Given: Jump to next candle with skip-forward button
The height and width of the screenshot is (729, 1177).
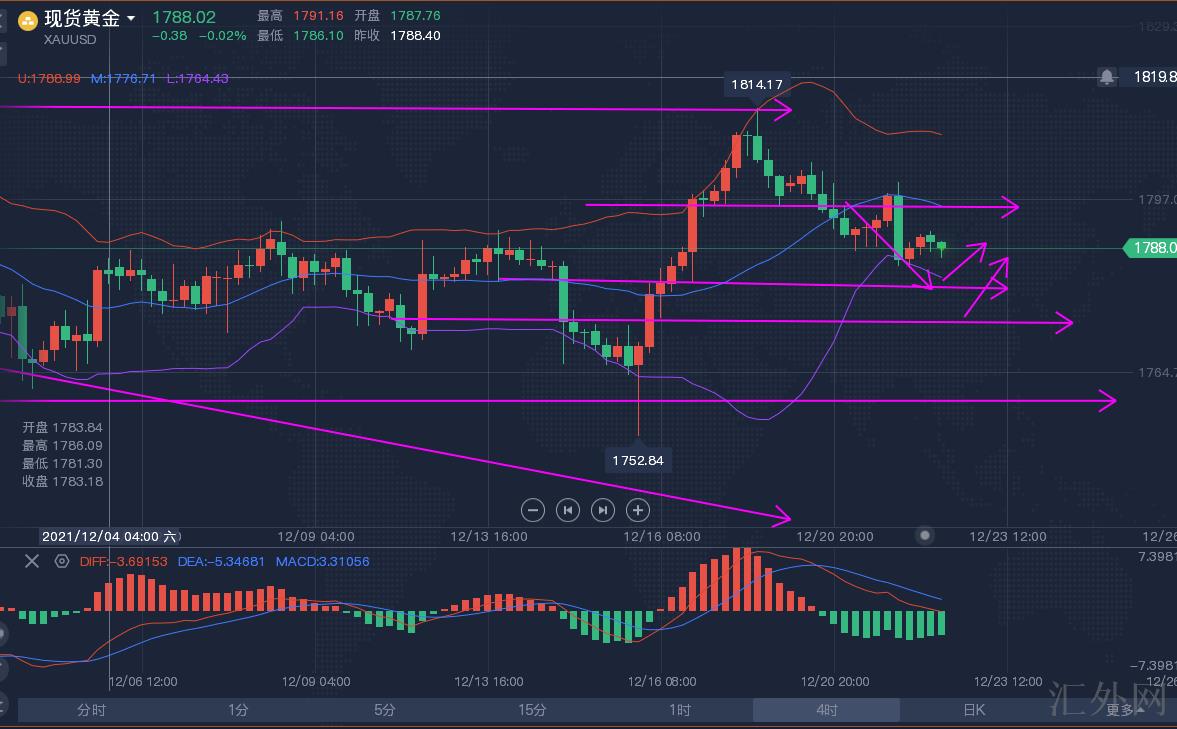Looking at the screenshot, I should [x=603, y=510].
